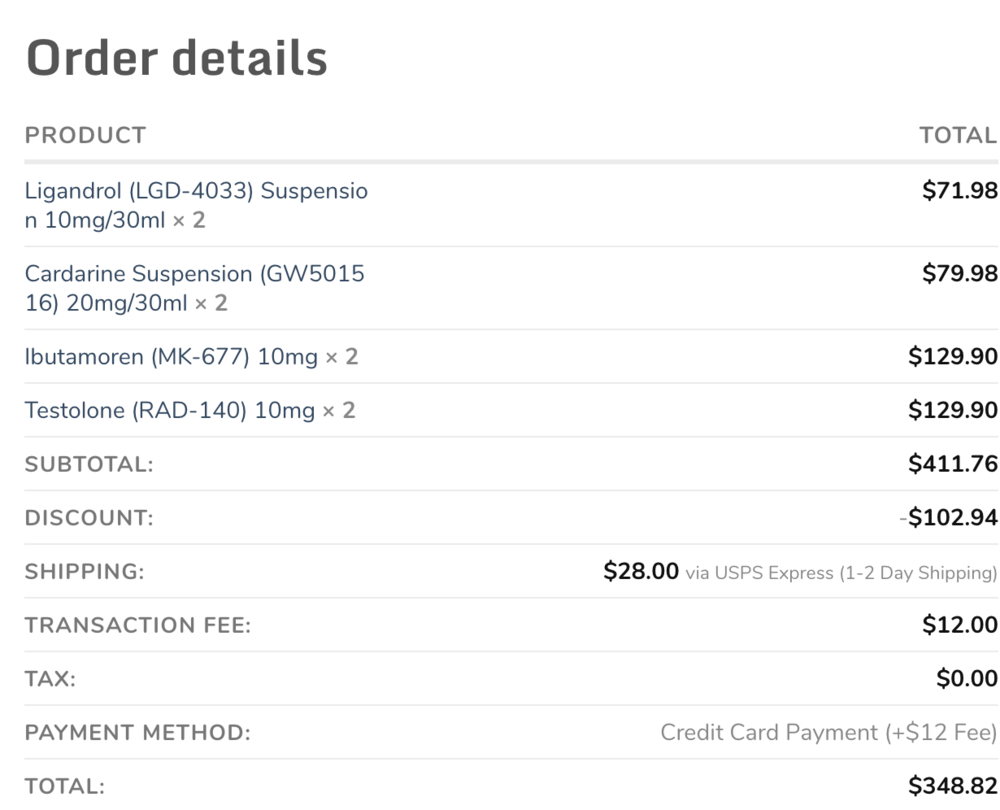Screen dimensions: 1000x810
Task: Click the $0.00 tax amount
Action: click(x=967, y=678)
